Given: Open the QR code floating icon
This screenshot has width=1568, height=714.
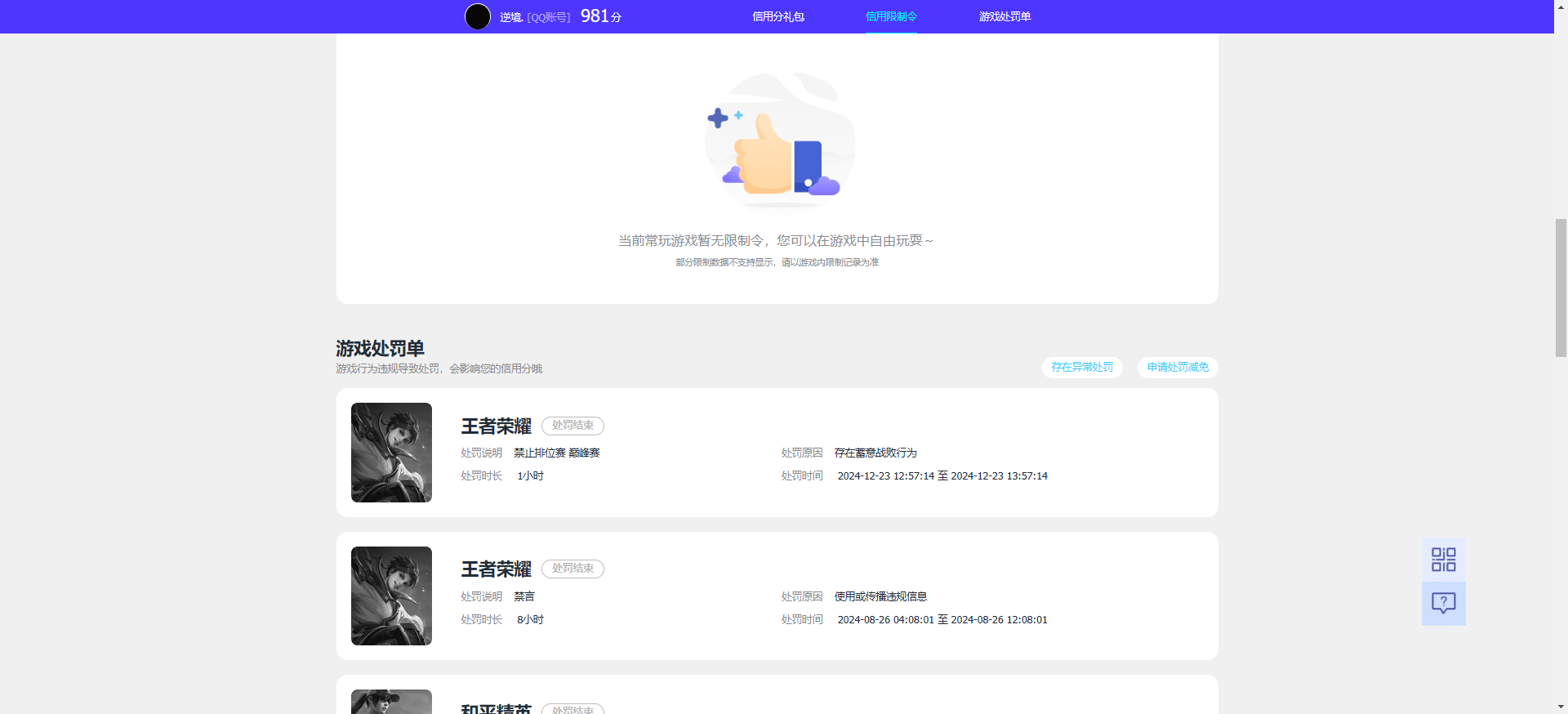Looking at the screenshot, I should click(x=1443, y=560).
